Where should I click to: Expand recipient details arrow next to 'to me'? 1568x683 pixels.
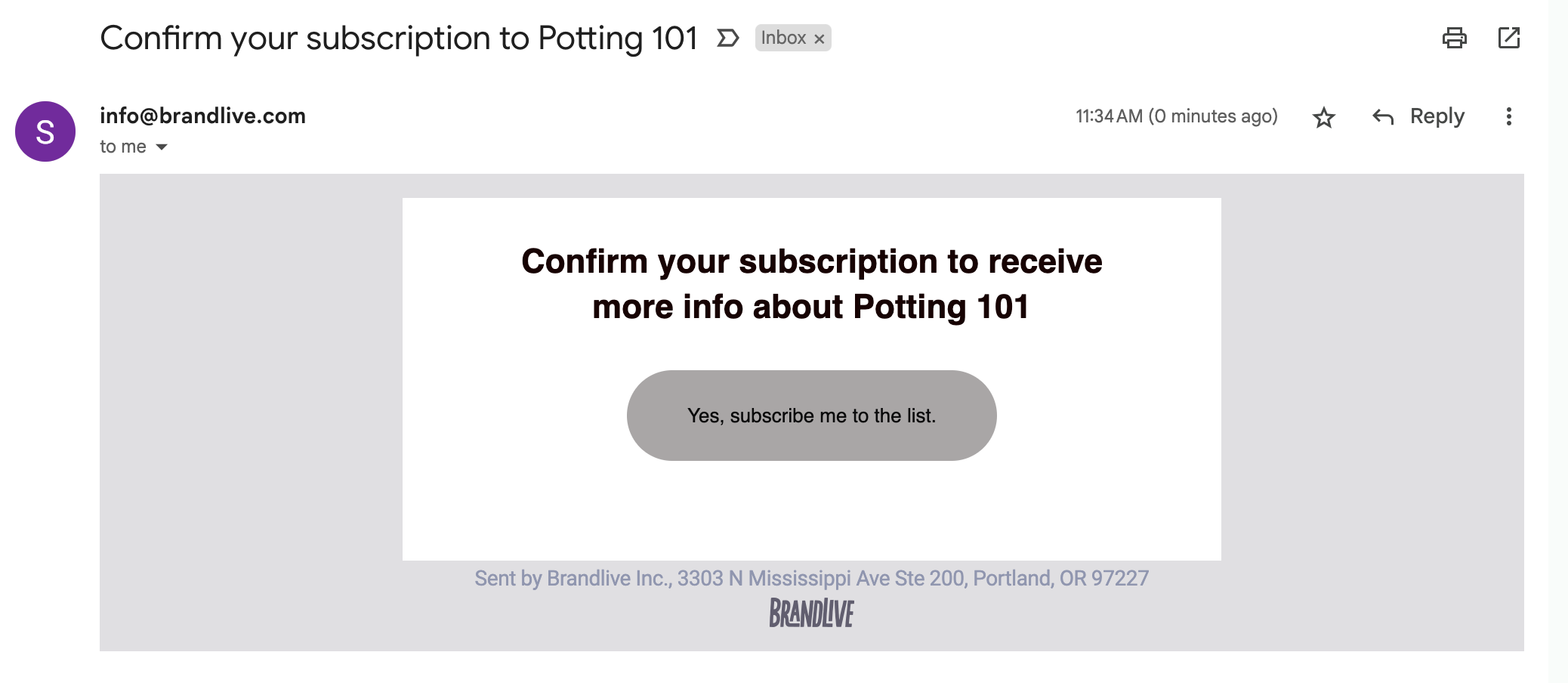pyautogui.click(x=162, y=147)
